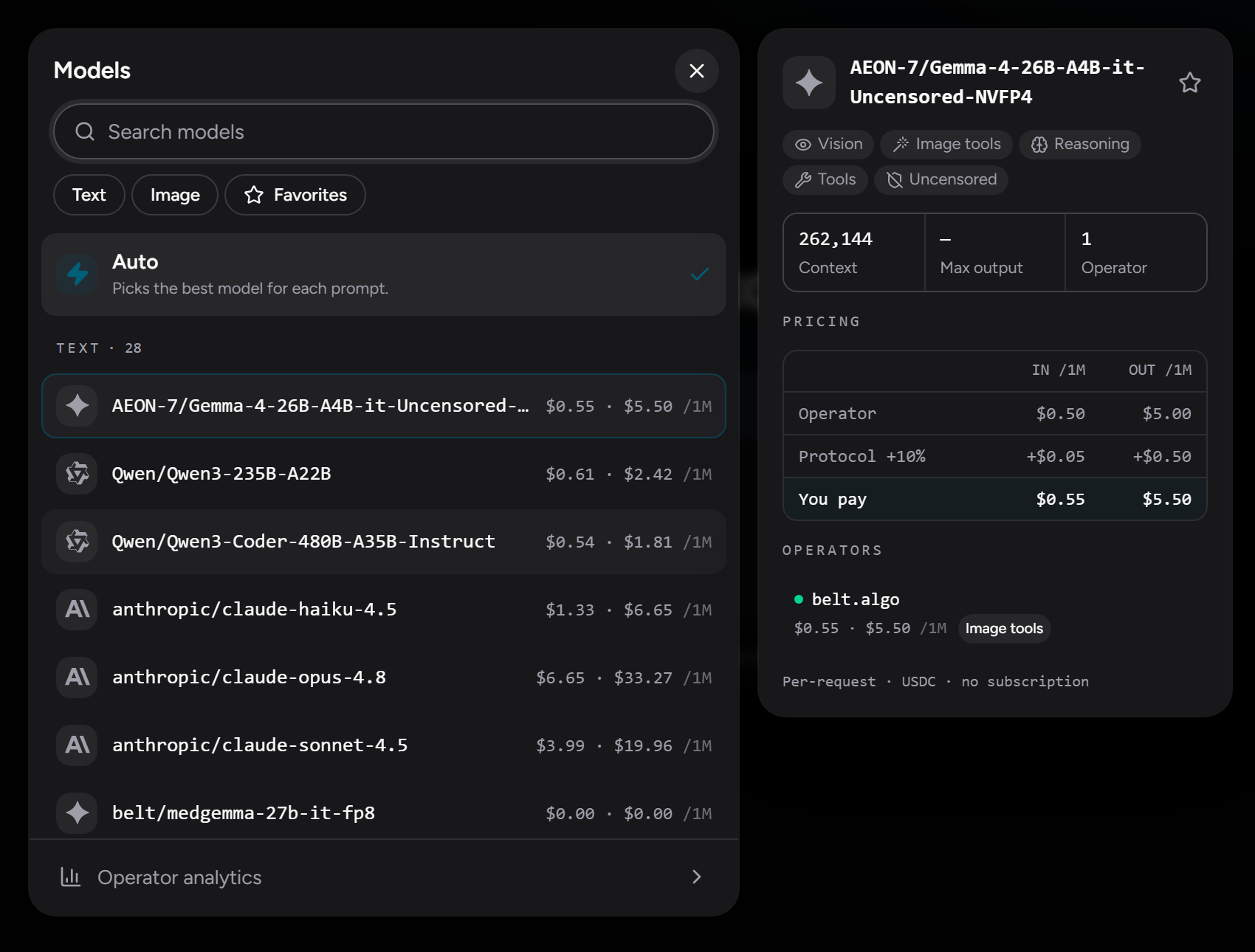Close the Models panel
The height and width of the screenshot is (952, 1255).
pos(696,71)
